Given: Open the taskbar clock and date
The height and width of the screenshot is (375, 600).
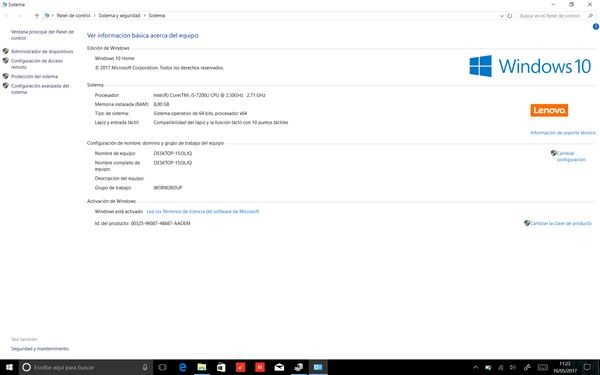Looking at the screenshot, I should pos(565,367).
